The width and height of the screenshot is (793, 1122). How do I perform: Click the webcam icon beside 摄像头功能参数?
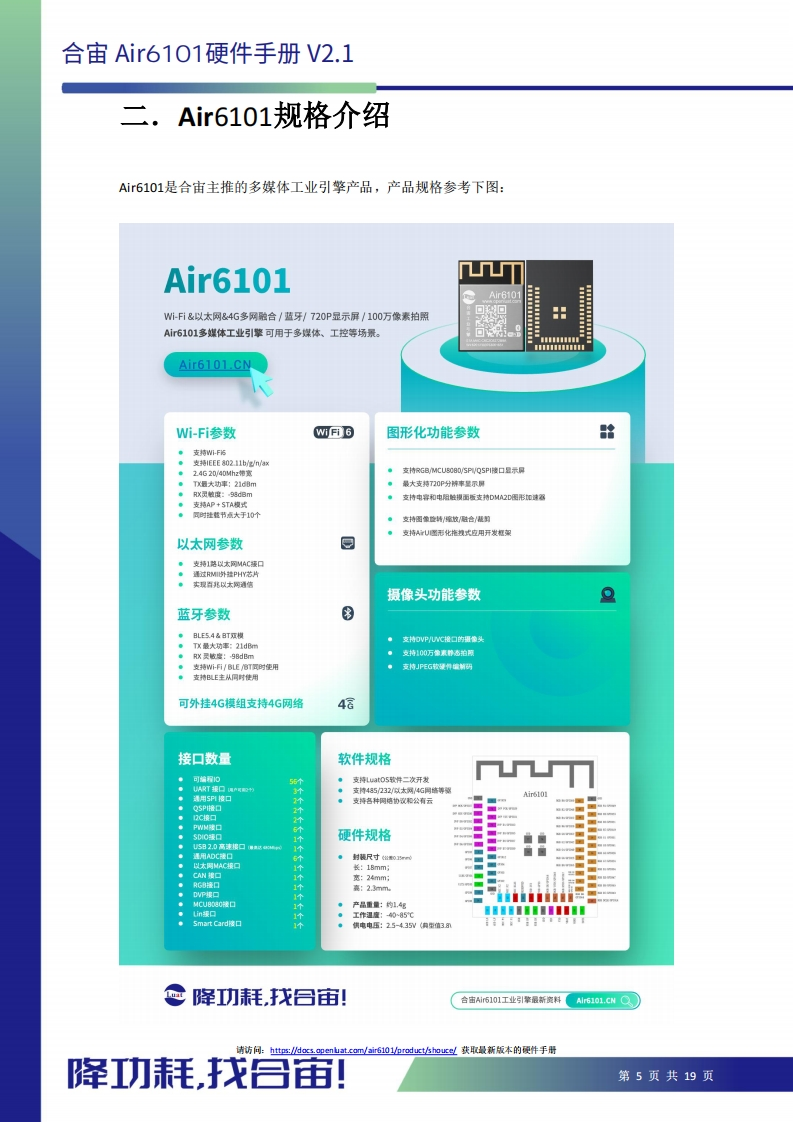(607, 594)
